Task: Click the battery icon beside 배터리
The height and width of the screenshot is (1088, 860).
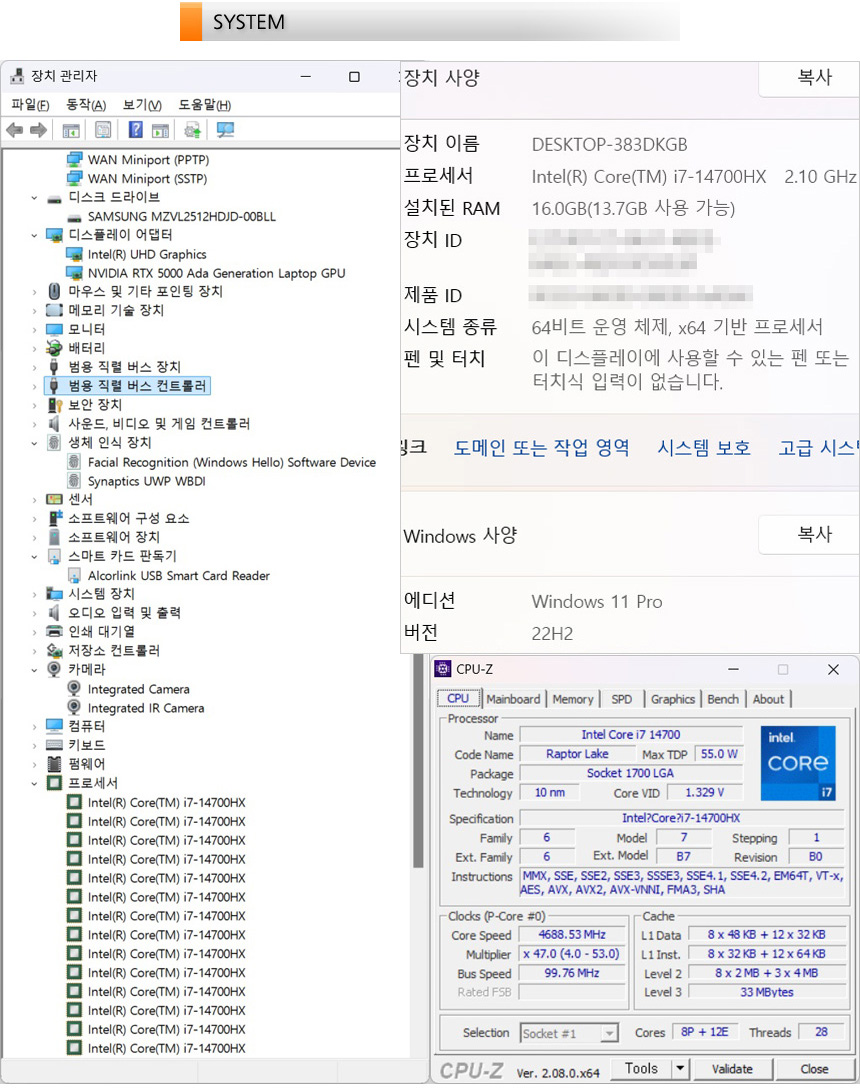Action: pyautogui.click(x=54, y=348)
